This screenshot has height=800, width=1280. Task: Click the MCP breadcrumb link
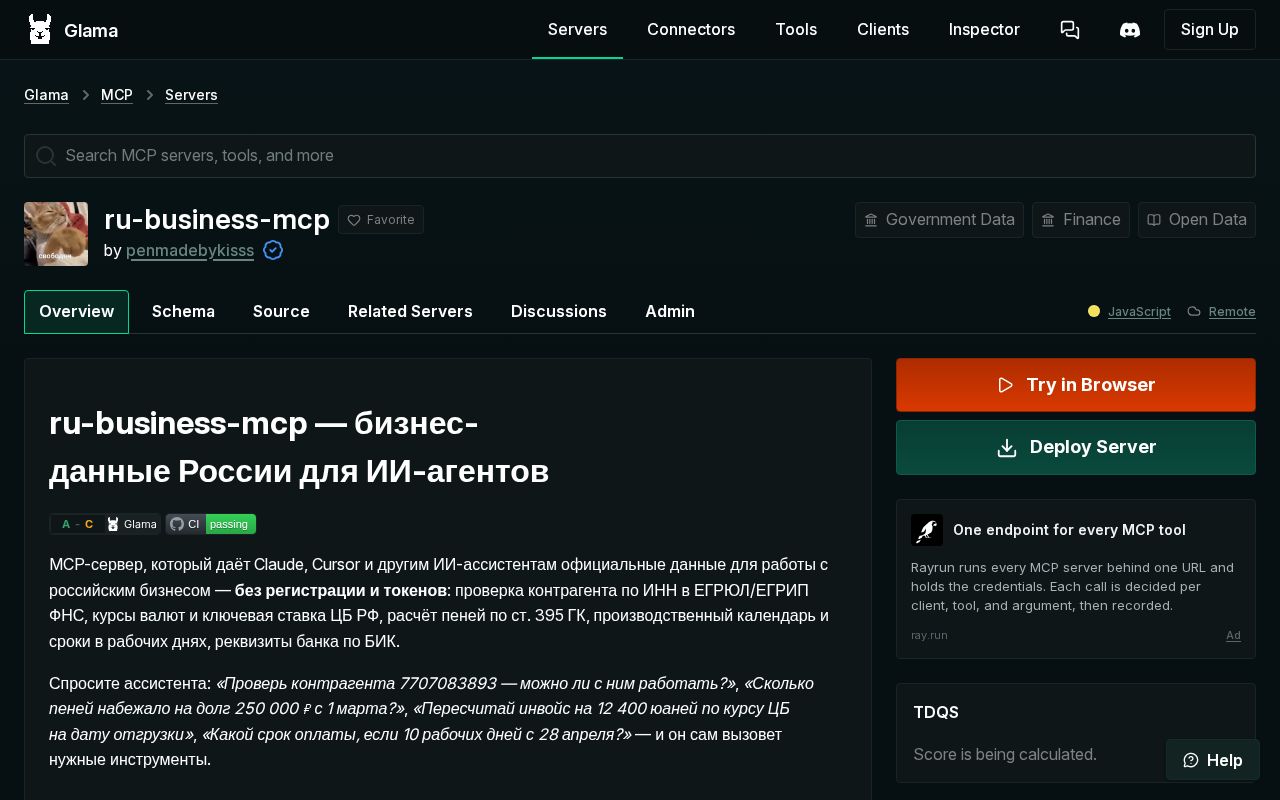117,95
